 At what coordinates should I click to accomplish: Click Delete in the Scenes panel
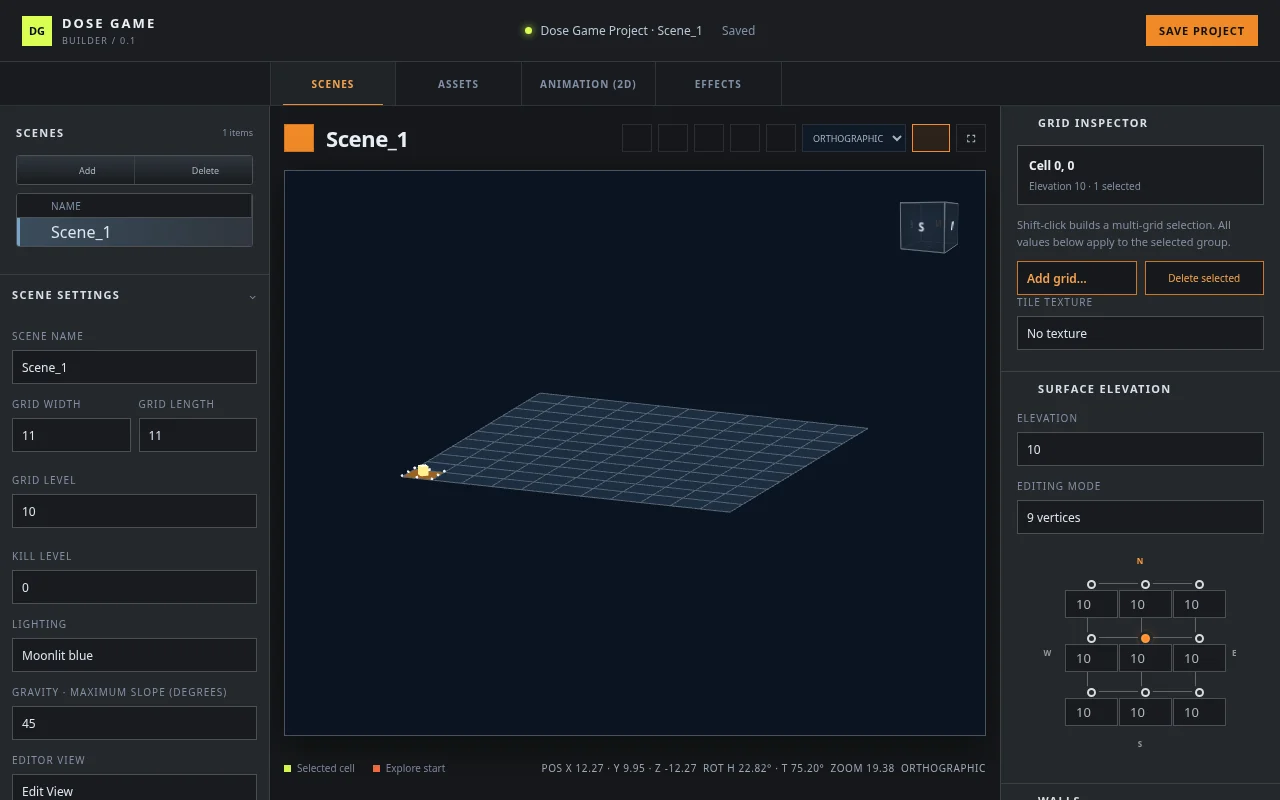(x=193, y=170)
